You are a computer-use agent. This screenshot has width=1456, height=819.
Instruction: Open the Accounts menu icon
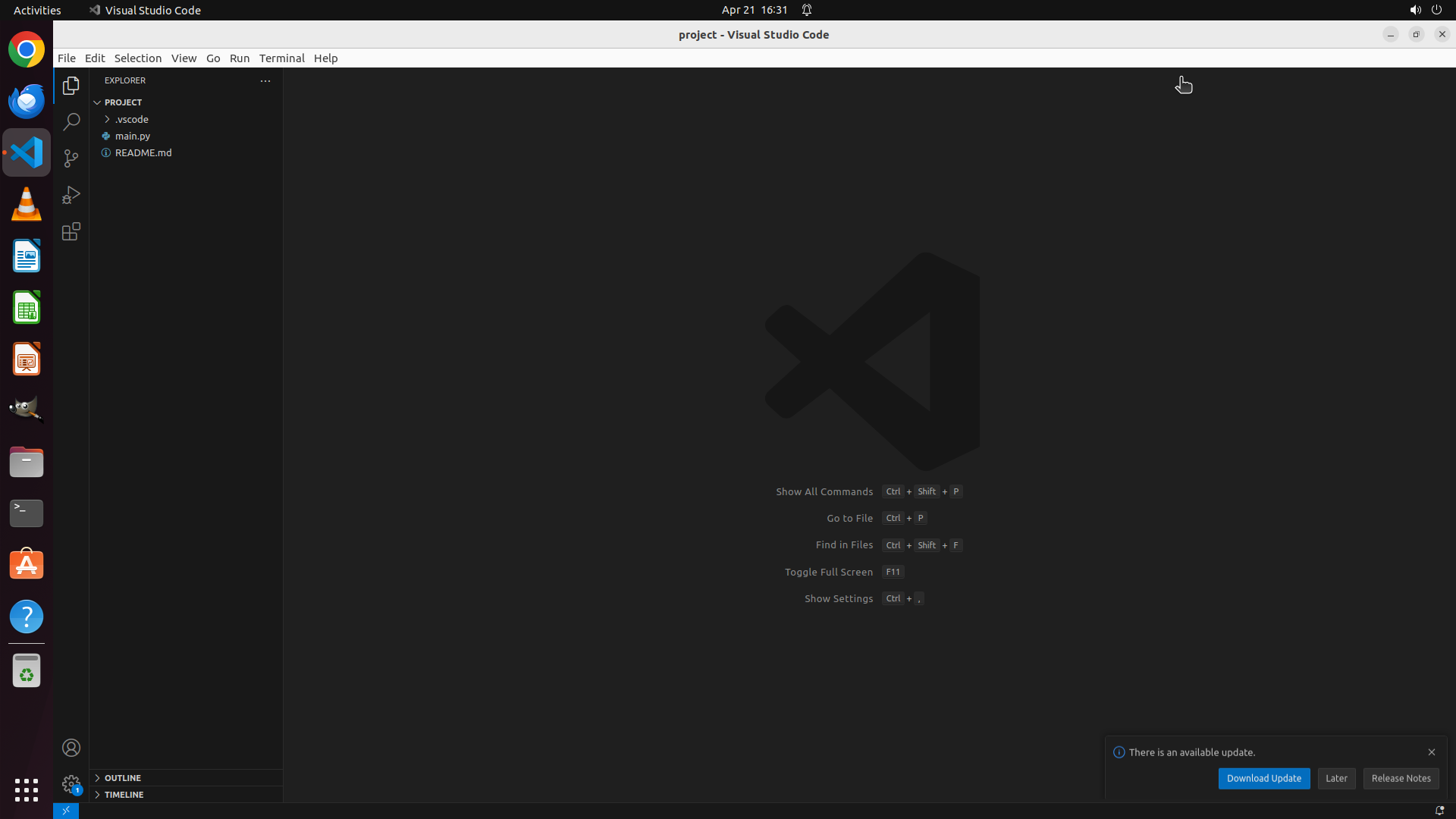point(71,748)
